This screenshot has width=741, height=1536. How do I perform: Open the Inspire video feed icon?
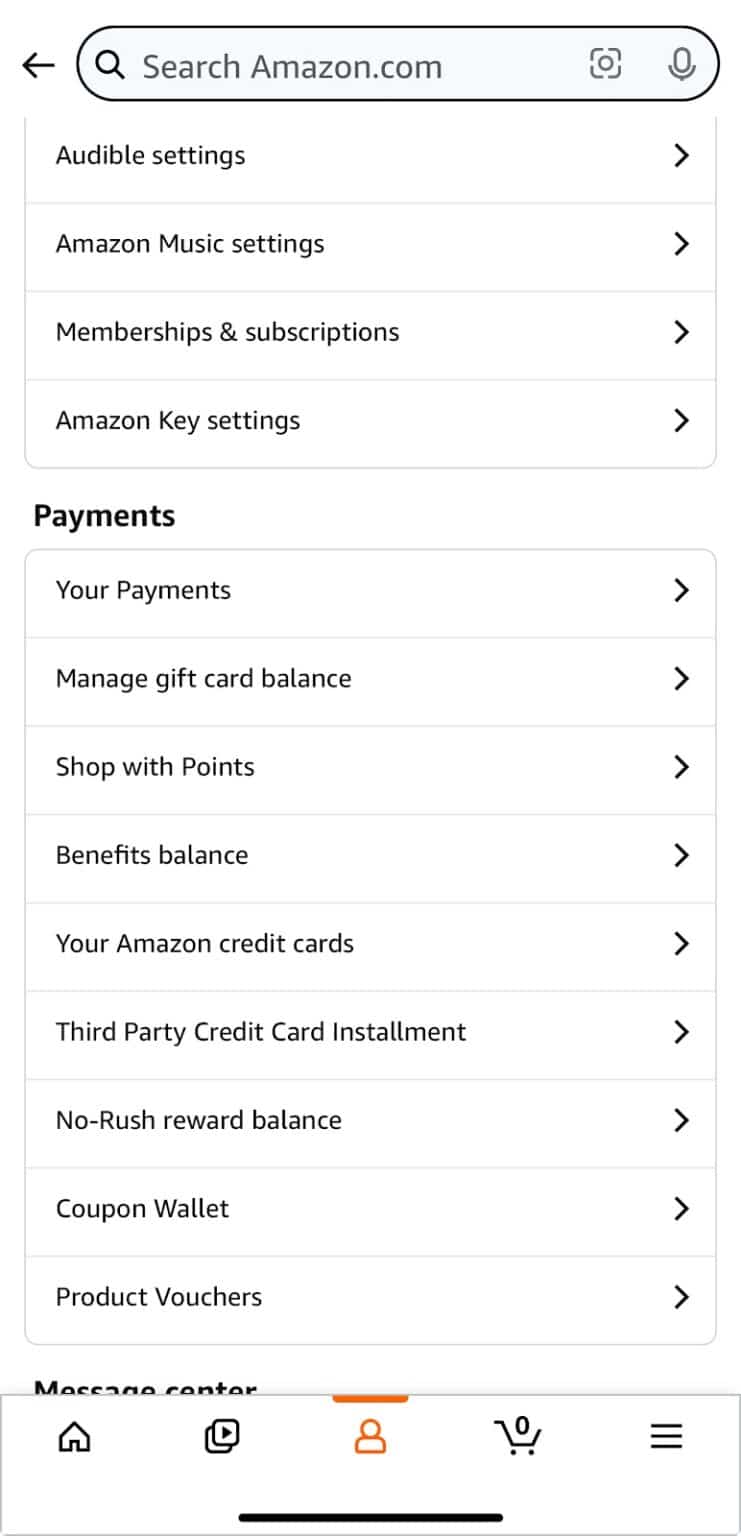click(x=222, y=1437)
